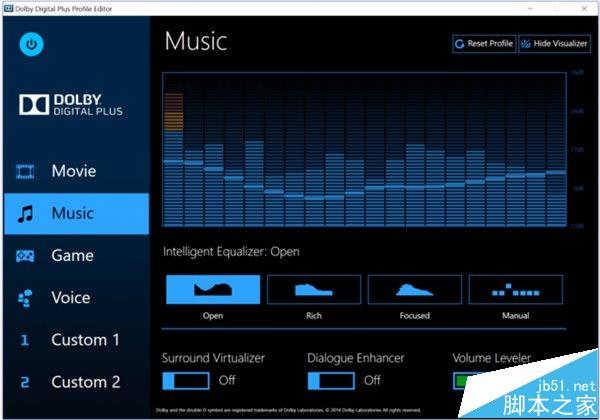Toggle the Surround Virtualizer switch
Image resolution: width=600 pixels, height=420 pixels.
[x=186, y=381]
